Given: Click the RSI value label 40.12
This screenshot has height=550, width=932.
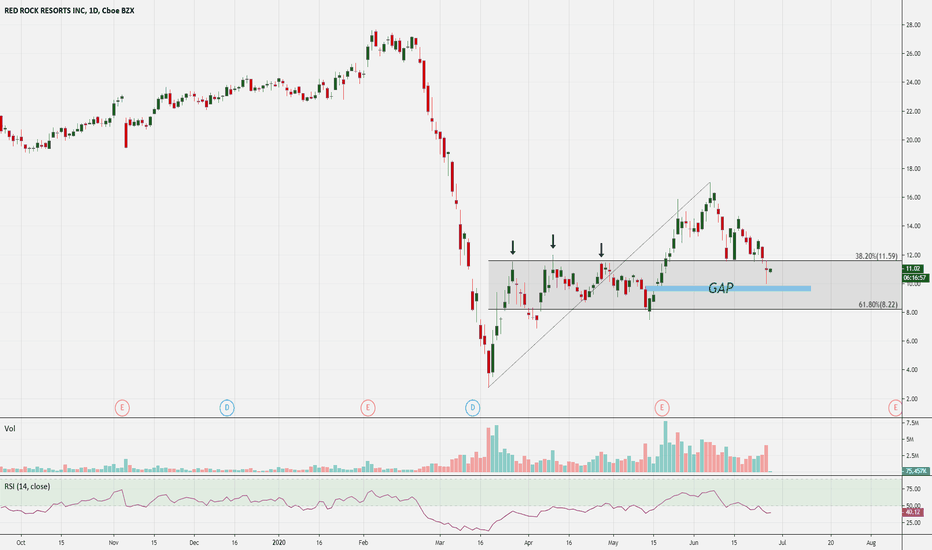Looking at the screenshot, I should tap(914, 512).
